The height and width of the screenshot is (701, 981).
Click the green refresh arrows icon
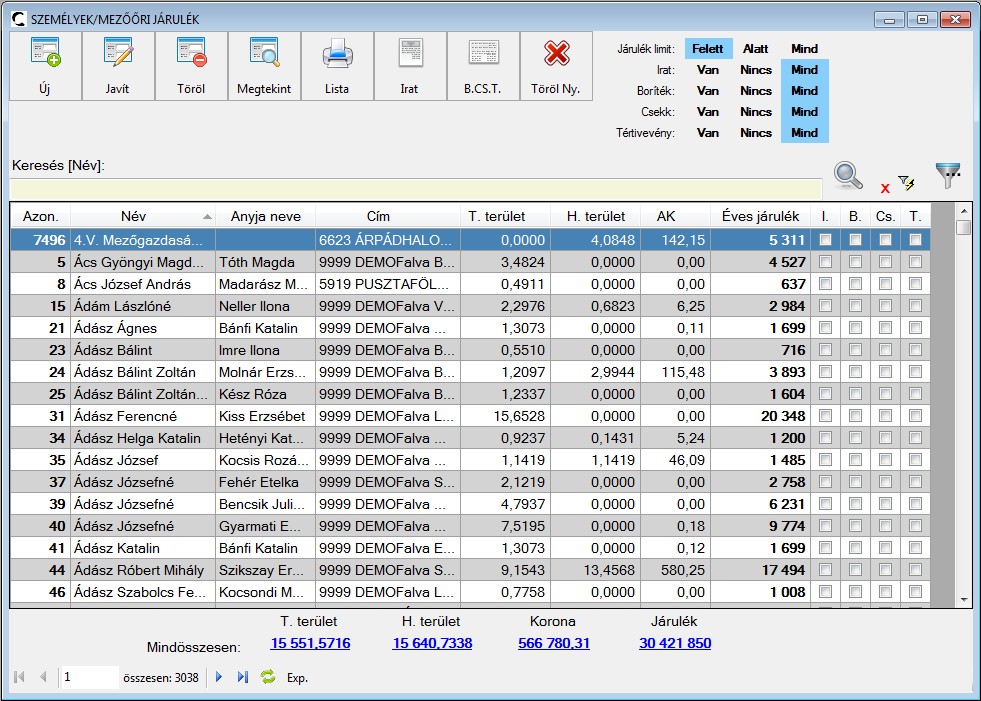[268, 677]
